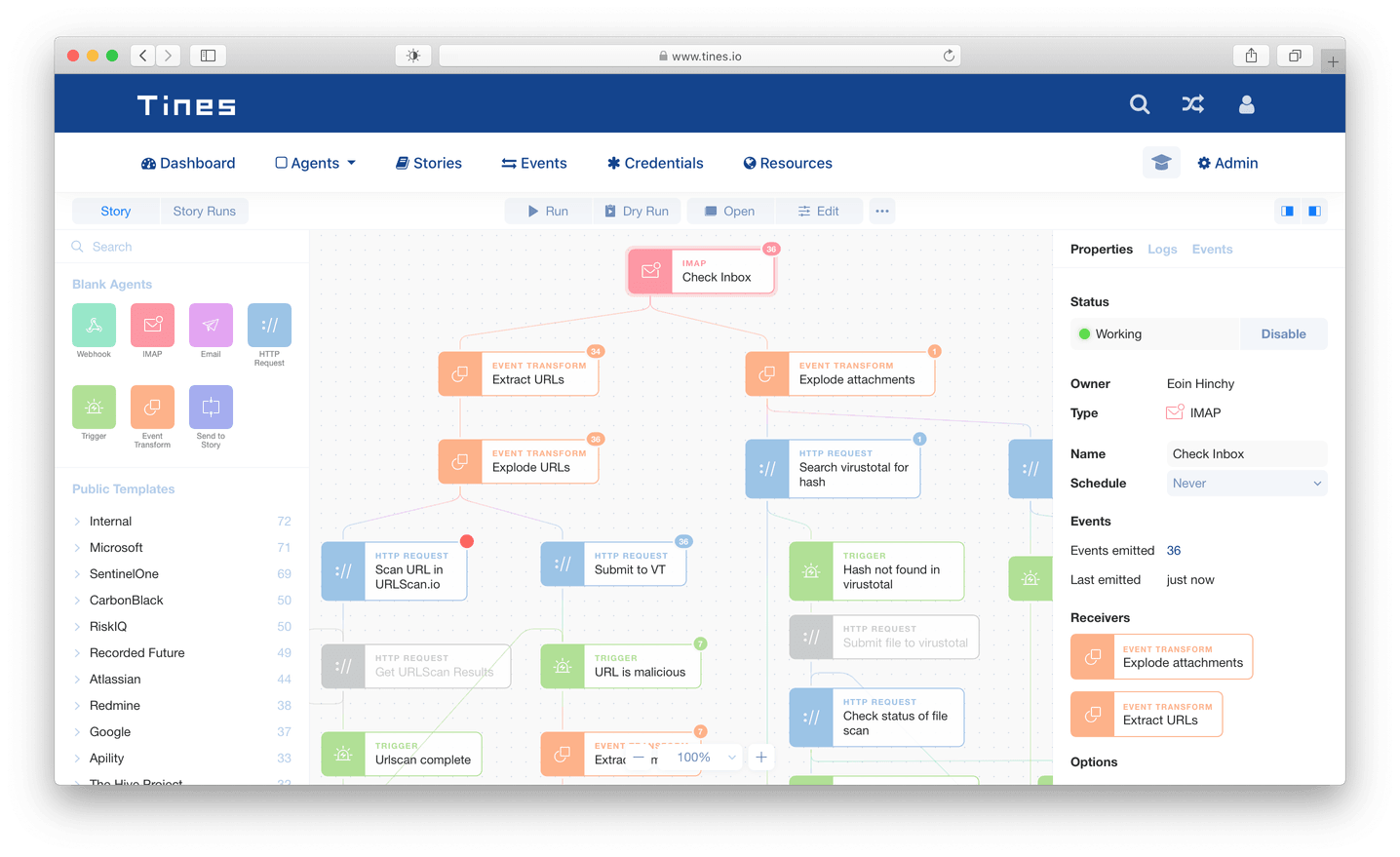Viewport: 1400px width, 857px height.
Task: Select the Trigger blank agent icon
Action: (x=94, y=407)
